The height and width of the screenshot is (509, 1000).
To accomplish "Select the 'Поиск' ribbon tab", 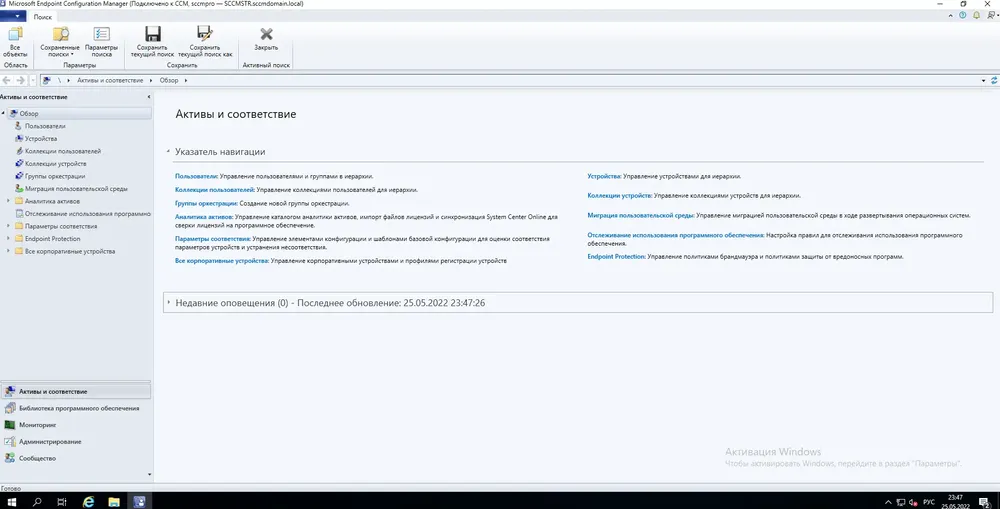I will [43, 17].
